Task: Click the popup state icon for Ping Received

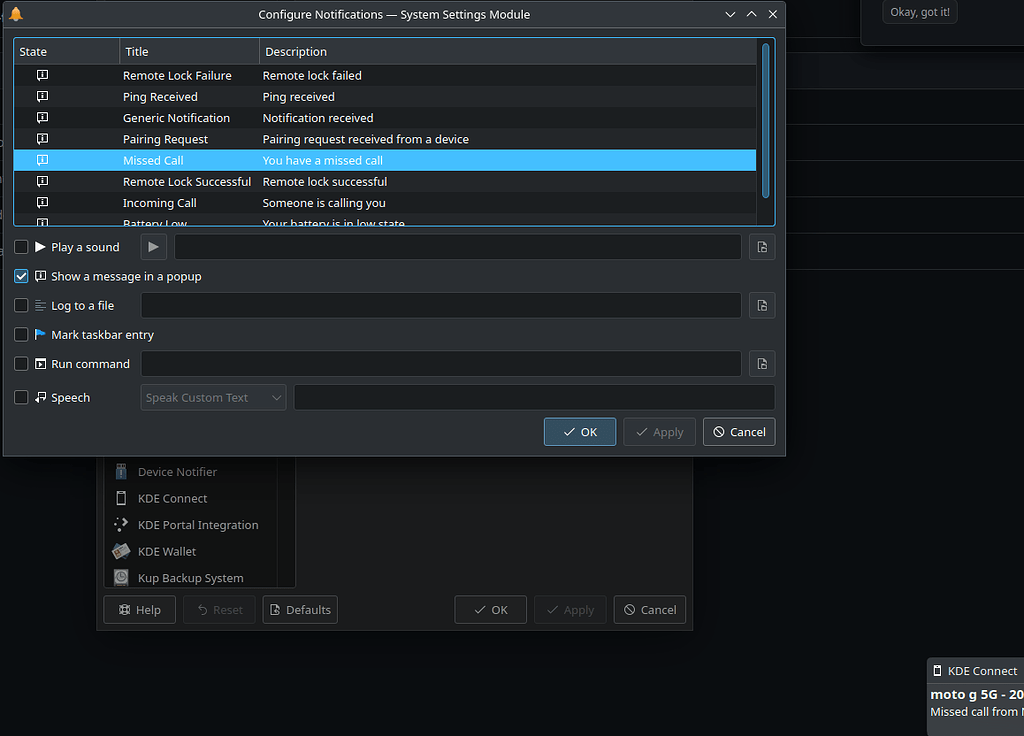Action: [42, 97]
